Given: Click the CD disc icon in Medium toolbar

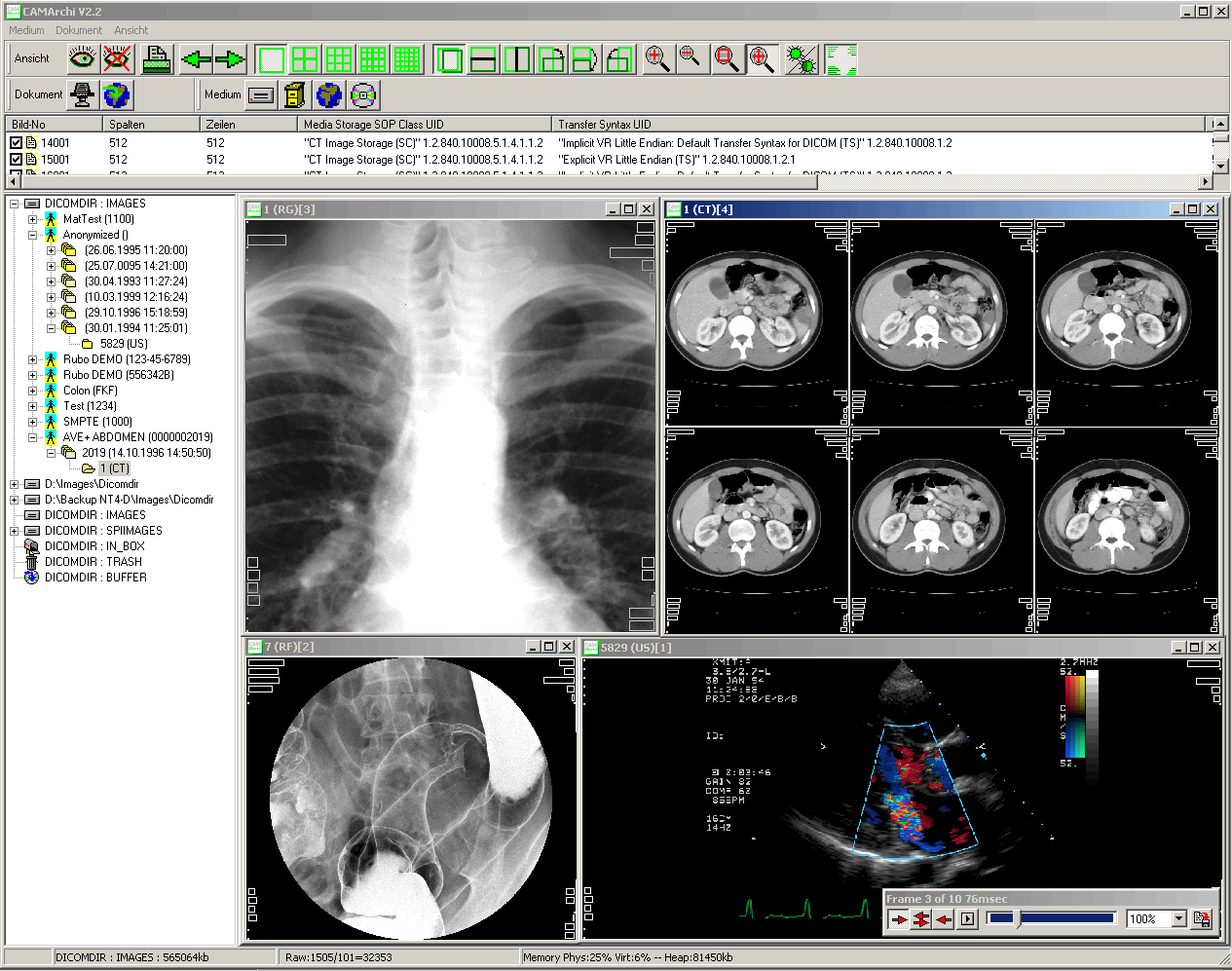Looking at the screenshot, I should pos(363,95).
